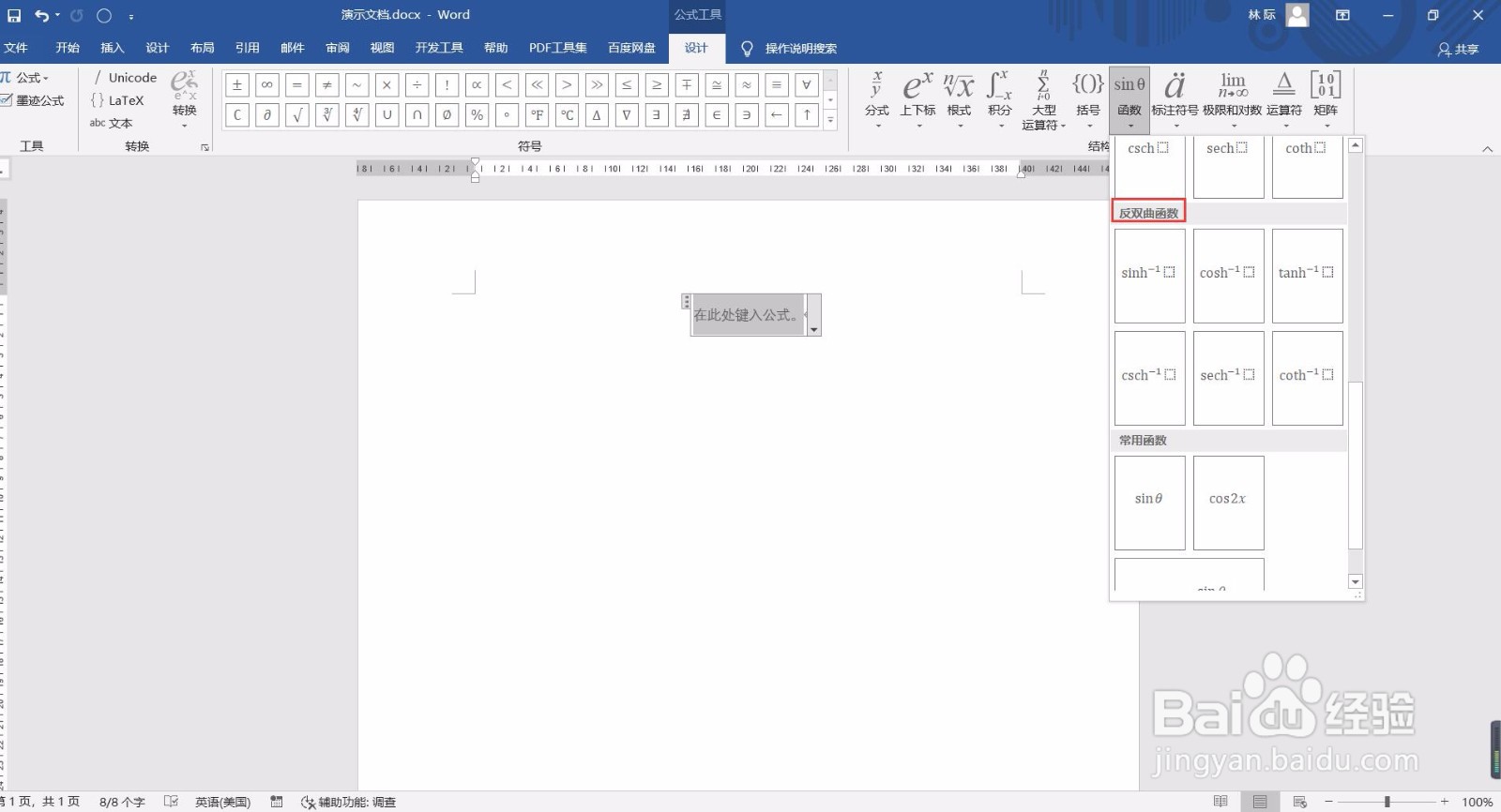Open accessibility checker in status bar
This screenshot has height=812, width=1501.
[x=348, y=803]
